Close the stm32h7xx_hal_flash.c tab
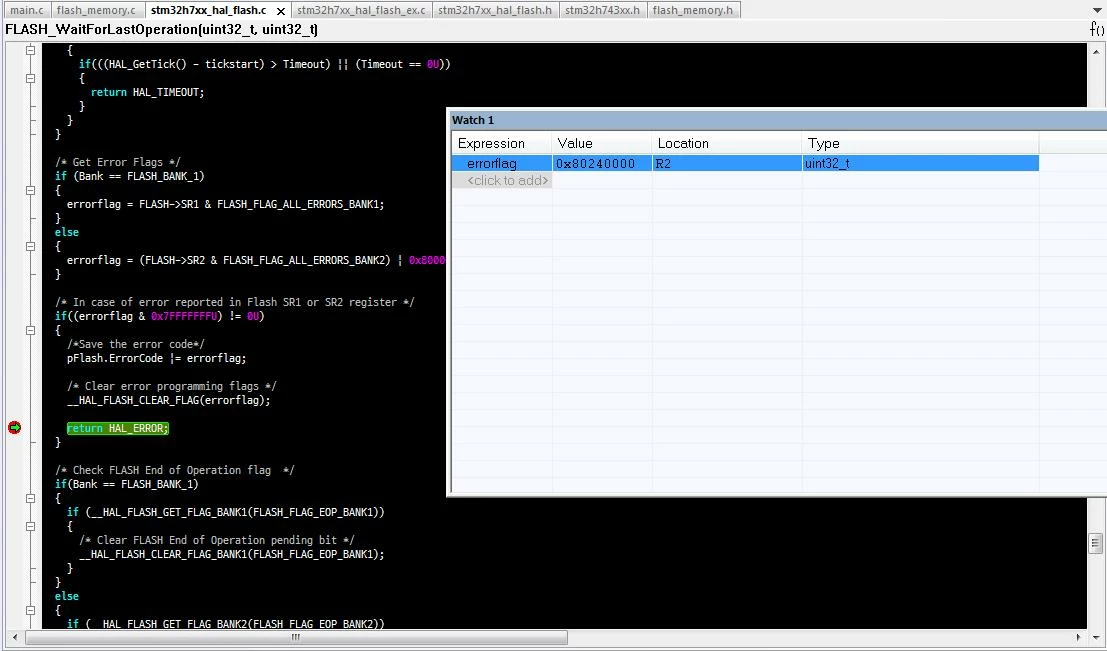This screenshot has width=1107, height=651. [280, 11]
